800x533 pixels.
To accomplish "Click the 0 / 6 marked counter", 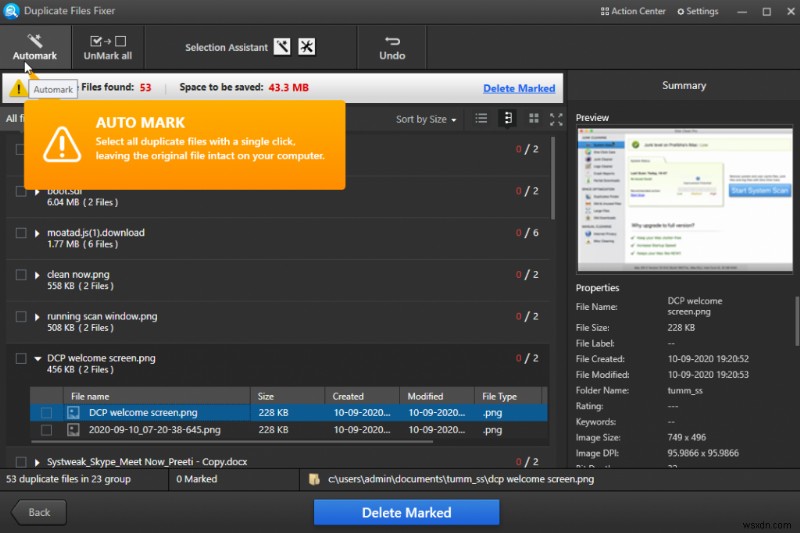I will pos(527,233).
